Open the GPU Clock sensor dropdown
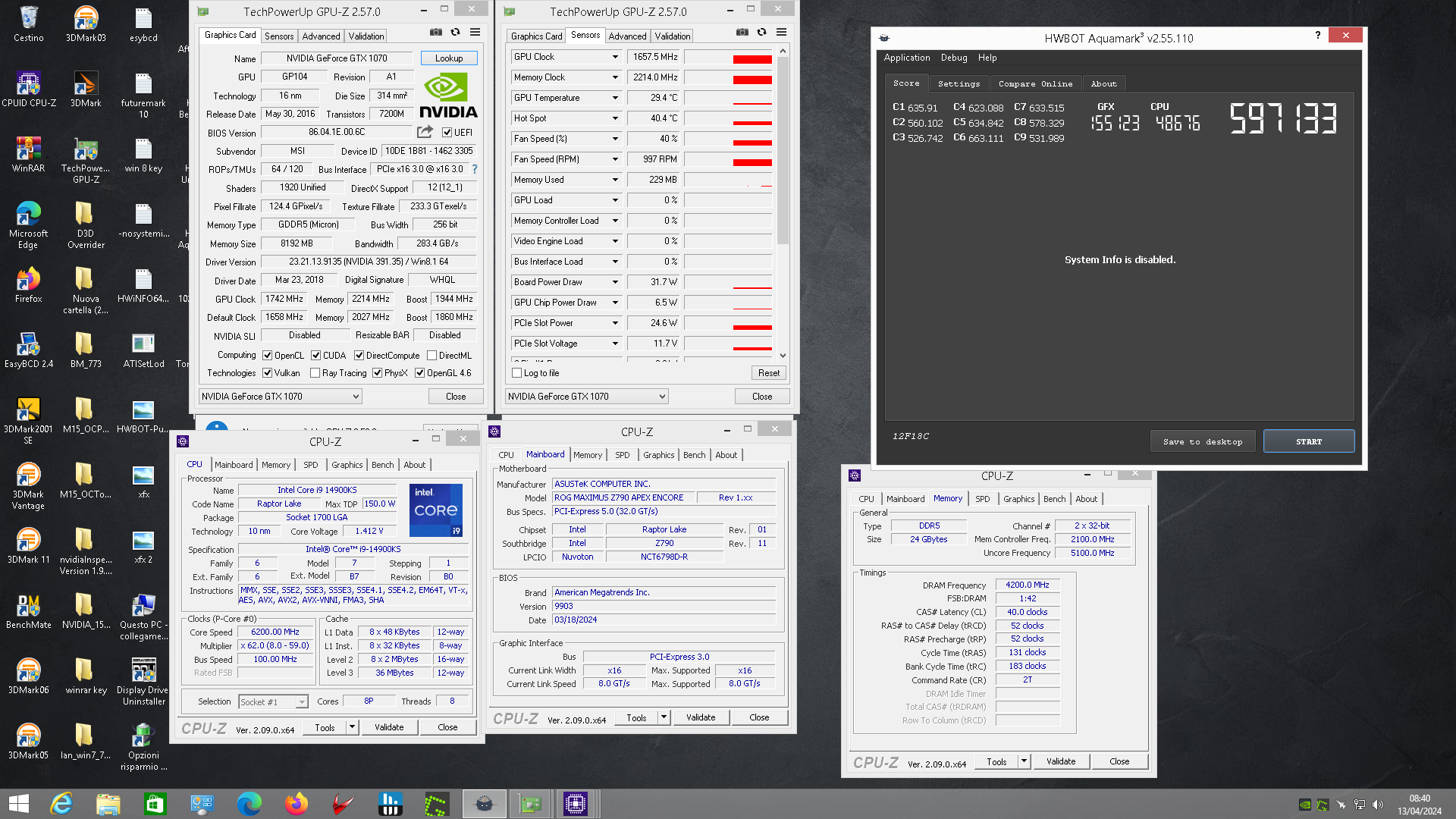The height and width of the screenshot is (819, 1456). tap(615, 57)
